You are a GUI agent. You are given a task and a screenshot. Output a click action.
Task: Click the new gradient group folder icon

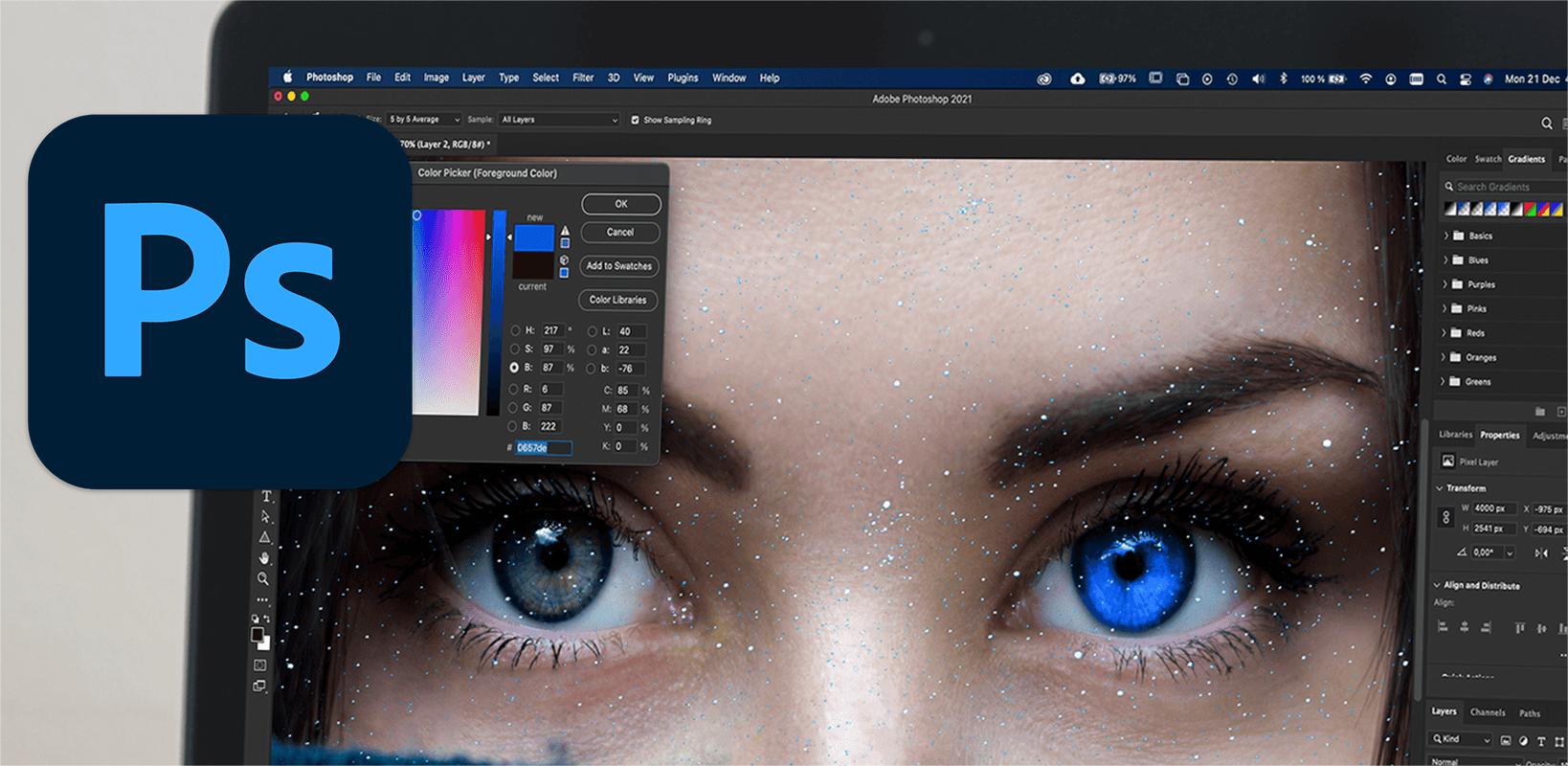pos(1540,412)
